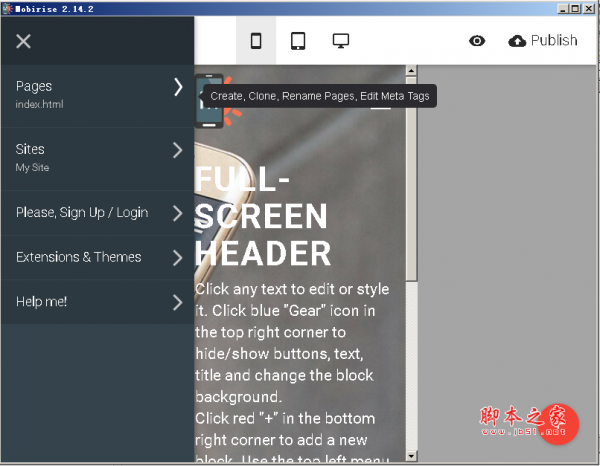Viewport: 600px width, 466px height.
Task: Click the Publish text label
Action: click(554, 41)
